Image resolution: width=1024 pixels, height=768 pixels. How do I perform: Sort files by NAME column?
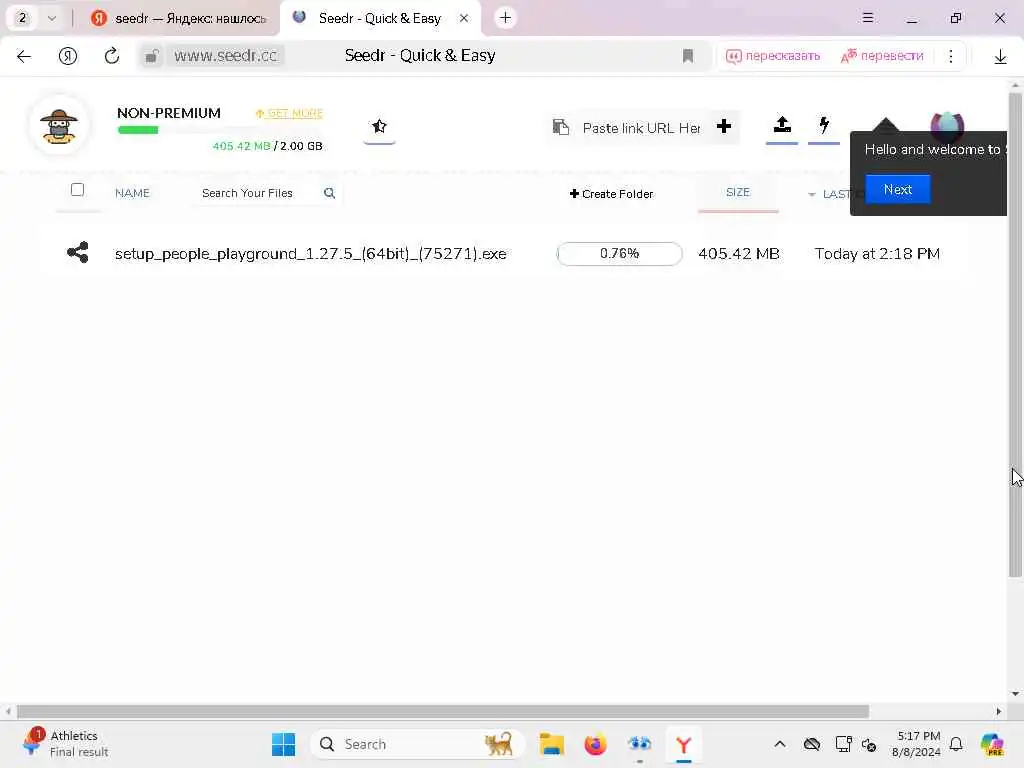(x=133, y=193)
